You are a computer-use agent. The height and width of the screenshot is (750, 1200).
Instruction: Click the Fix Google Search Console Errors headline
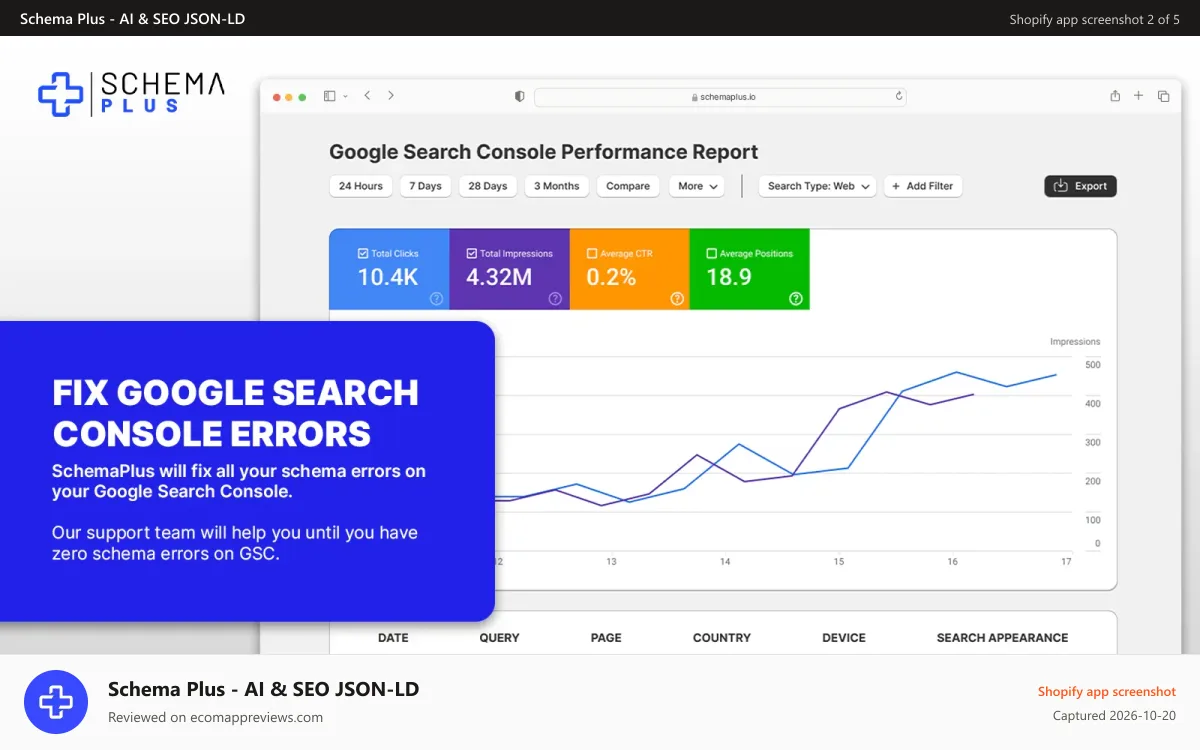pos(236,413)
